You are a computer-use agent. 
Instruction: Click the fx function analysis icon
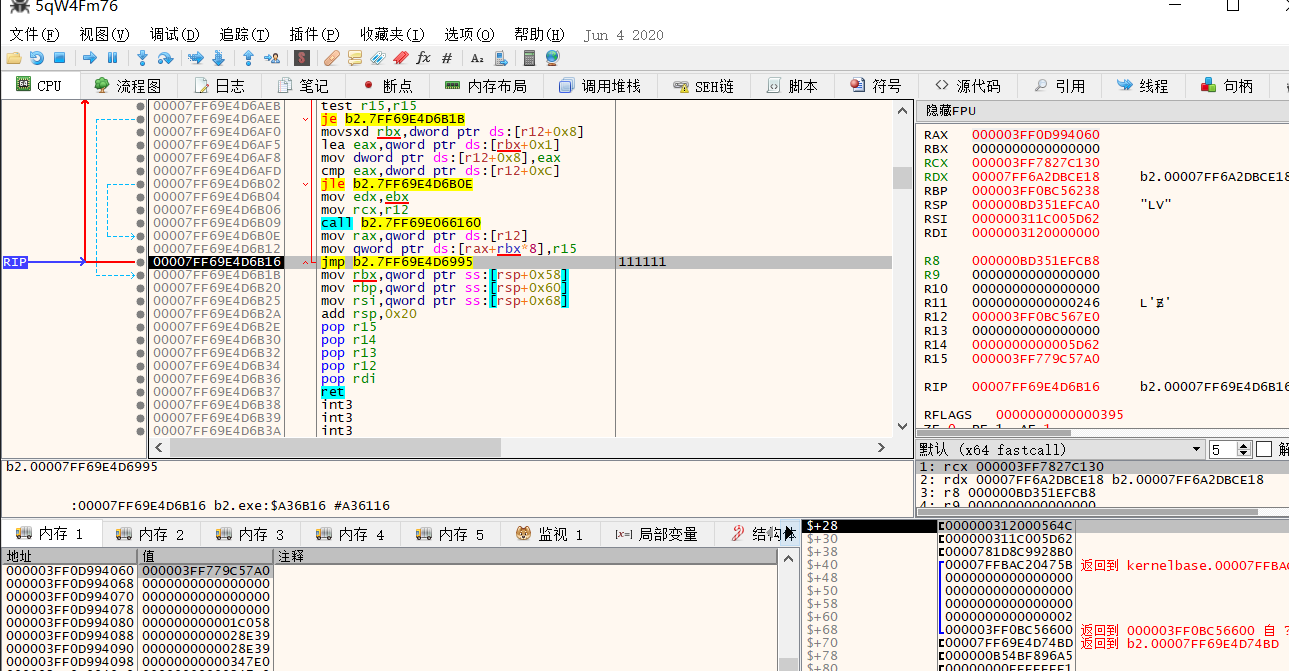(424, 58)
